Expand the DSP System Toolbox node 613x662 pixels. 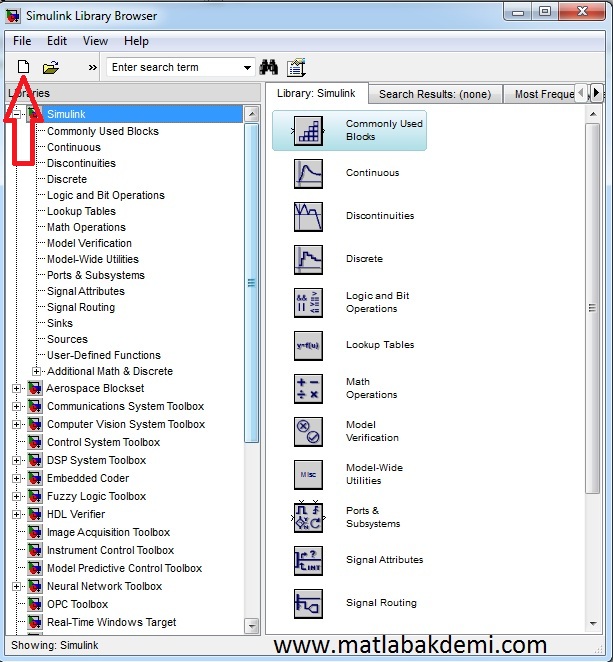click(x=16, y=460)
